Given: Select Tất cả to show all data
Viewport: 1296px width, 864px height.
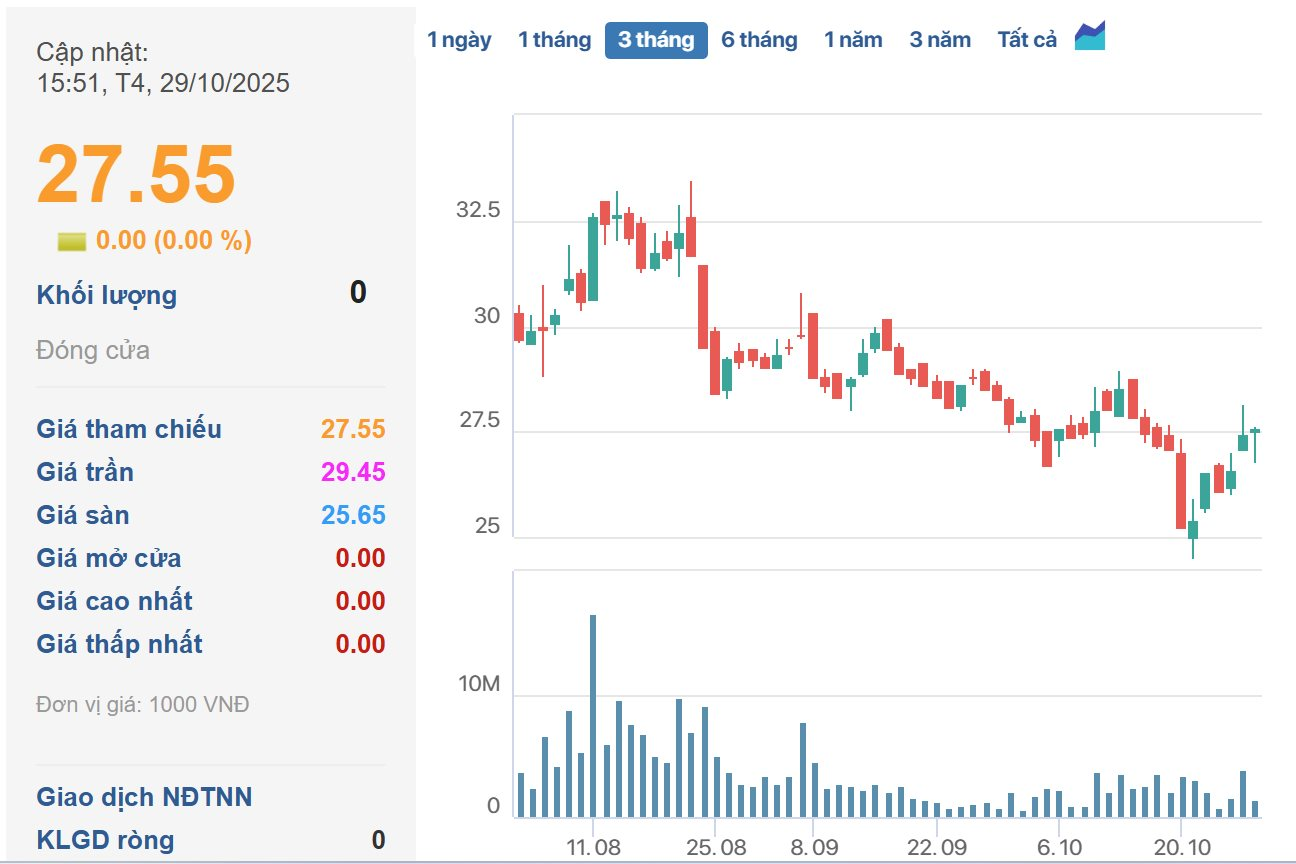Looking at the screenshot, I should tap(1027, 40).
